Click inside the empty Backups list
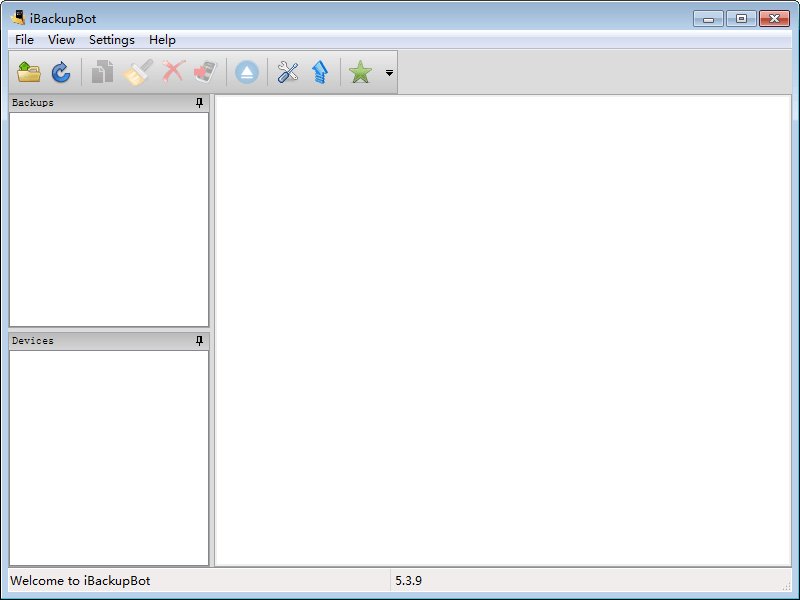This screenshot has height=600, width=800. click(x=109, y=218)
